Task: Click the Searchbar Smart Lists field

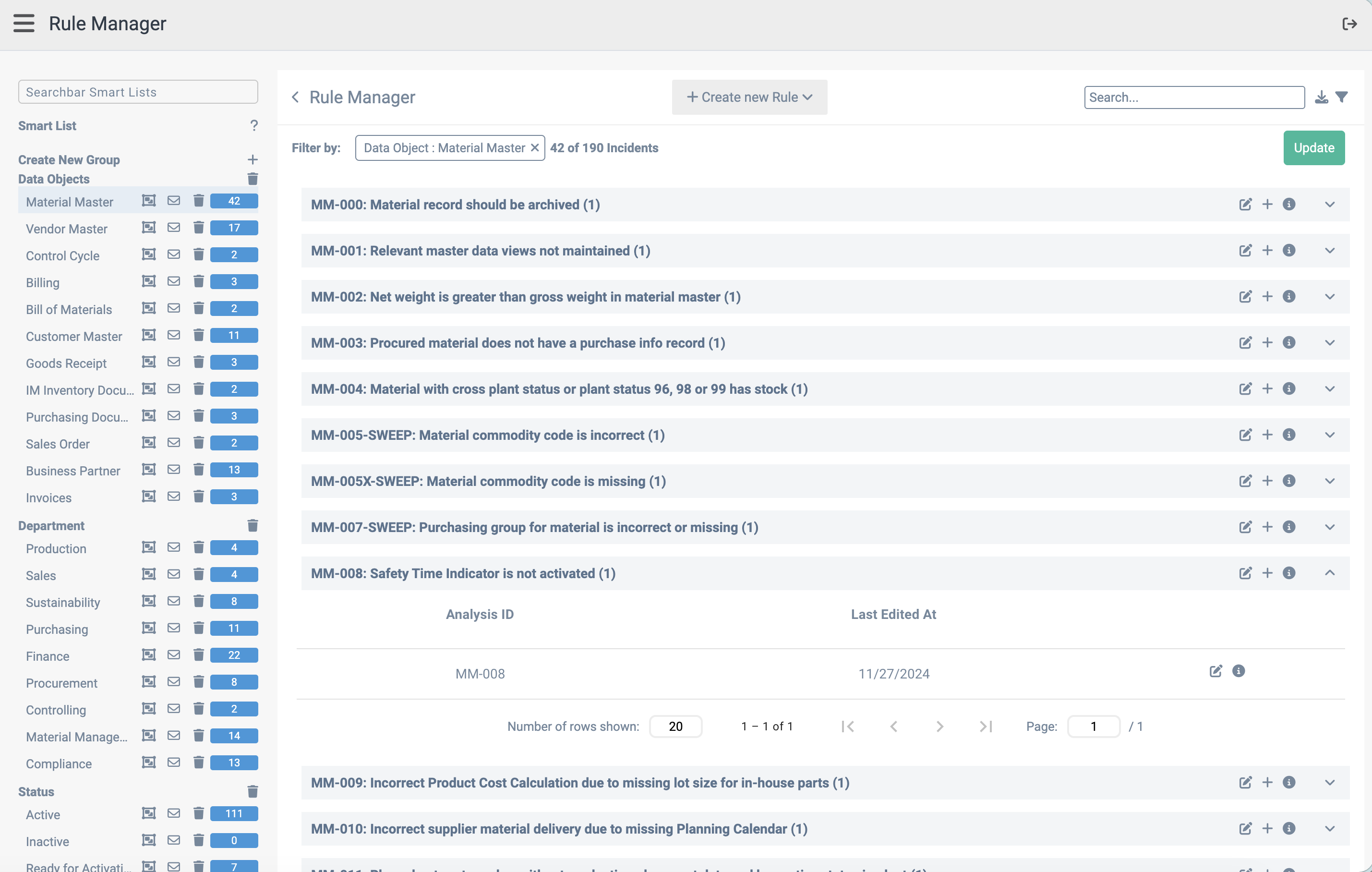Action: (x=138, y=92)
